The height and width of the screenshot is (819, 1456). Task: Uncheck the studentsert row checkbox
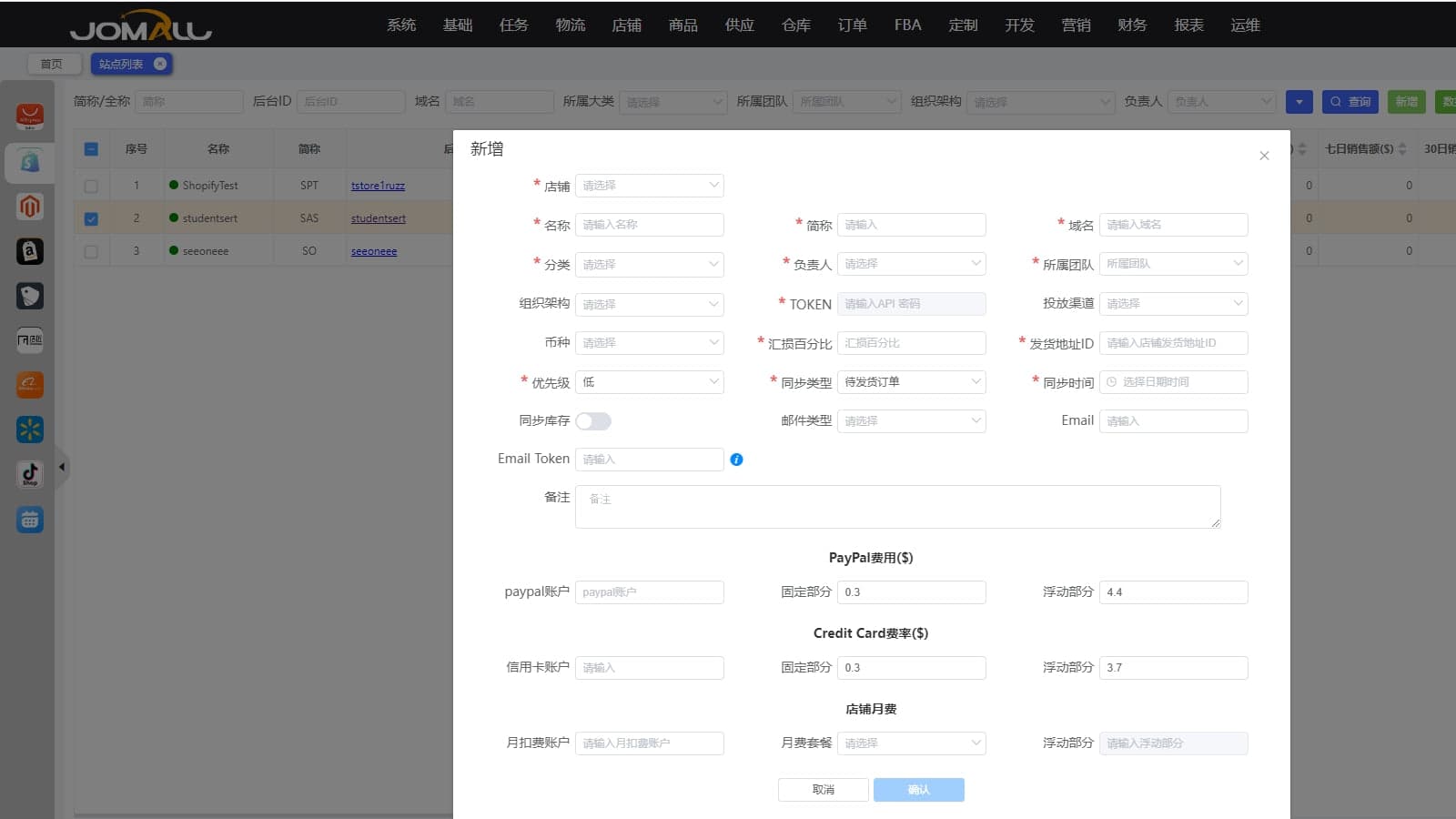click(91, 218)
